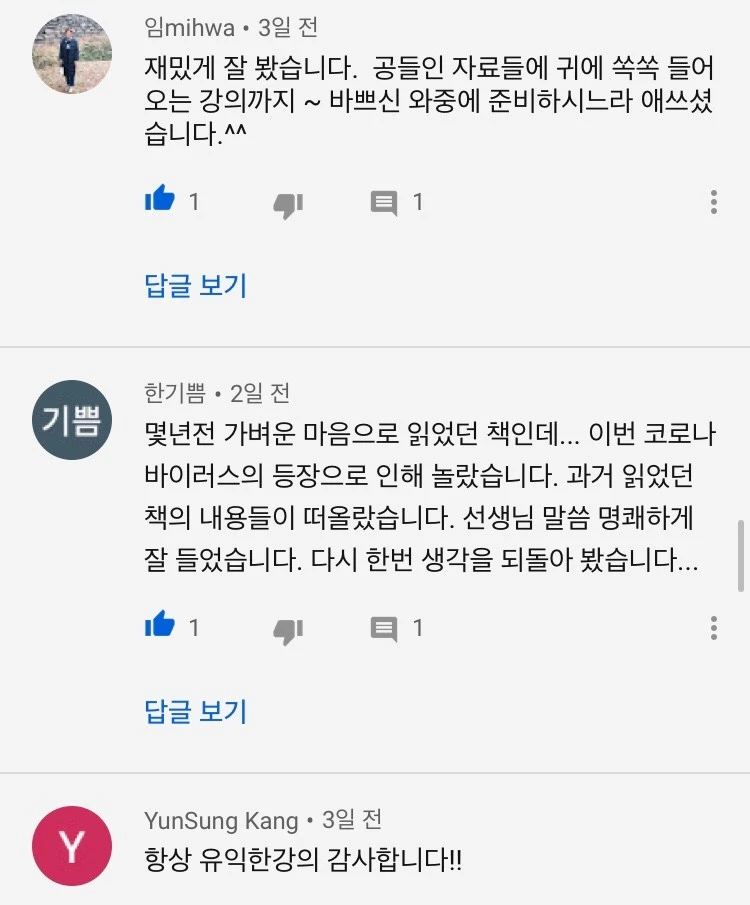Viewport: 750px width, 905px height.
Task: Open reply icon on 임mihwa comment
Action: pos(384,203)
